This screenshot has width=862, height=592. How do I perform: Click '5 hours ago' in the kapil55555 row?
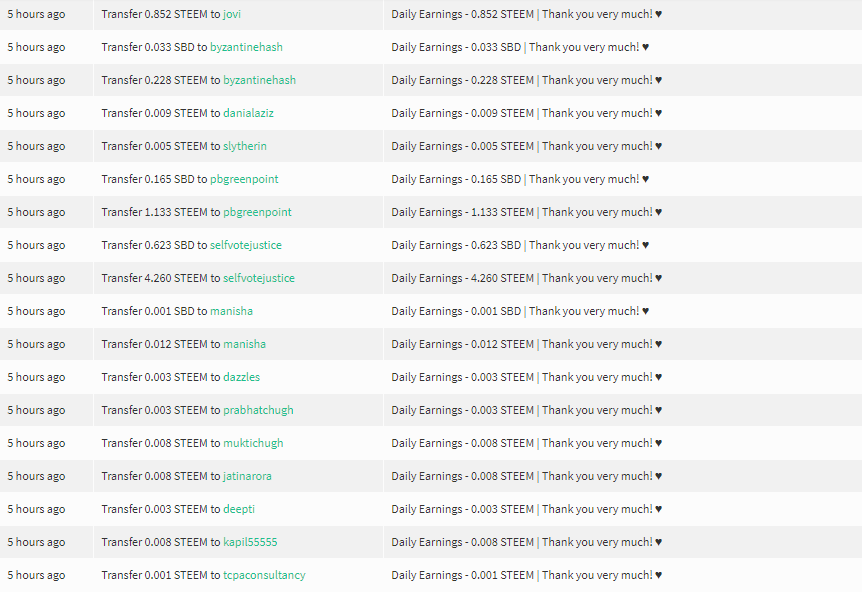[36, 542]
